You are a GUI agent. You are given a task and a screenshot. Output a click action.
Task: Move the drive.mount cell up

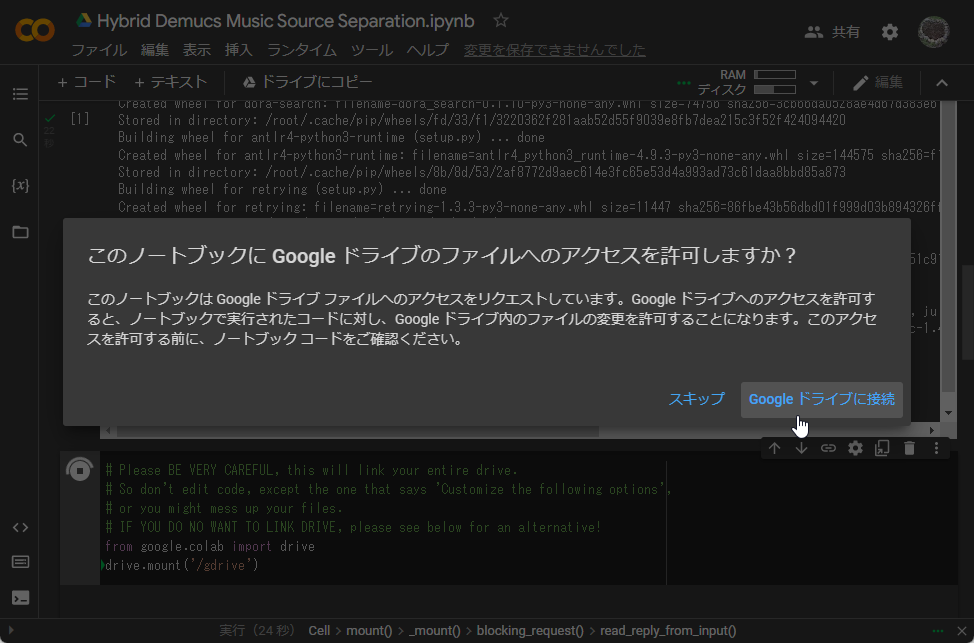774,448
